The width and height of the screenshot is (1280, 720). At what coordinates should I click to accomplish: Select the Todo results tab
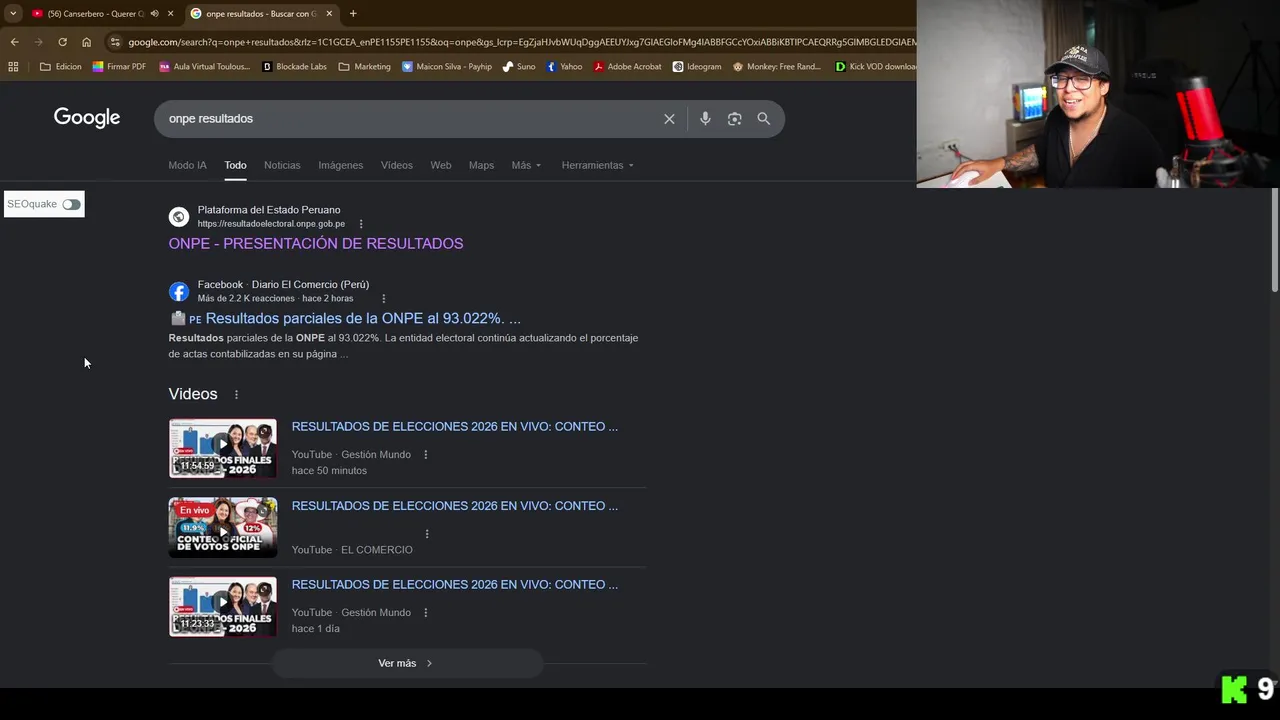click(x=235, y=165)
